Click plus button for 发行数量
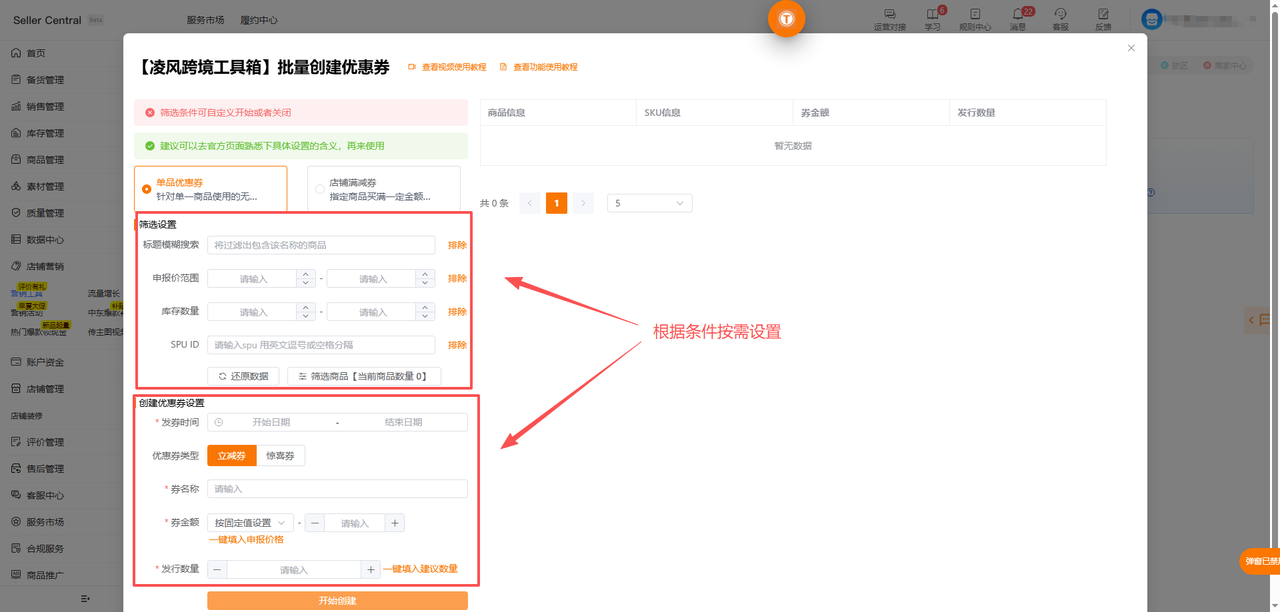This screenshot has height=612, width=1280. [370, 570]
